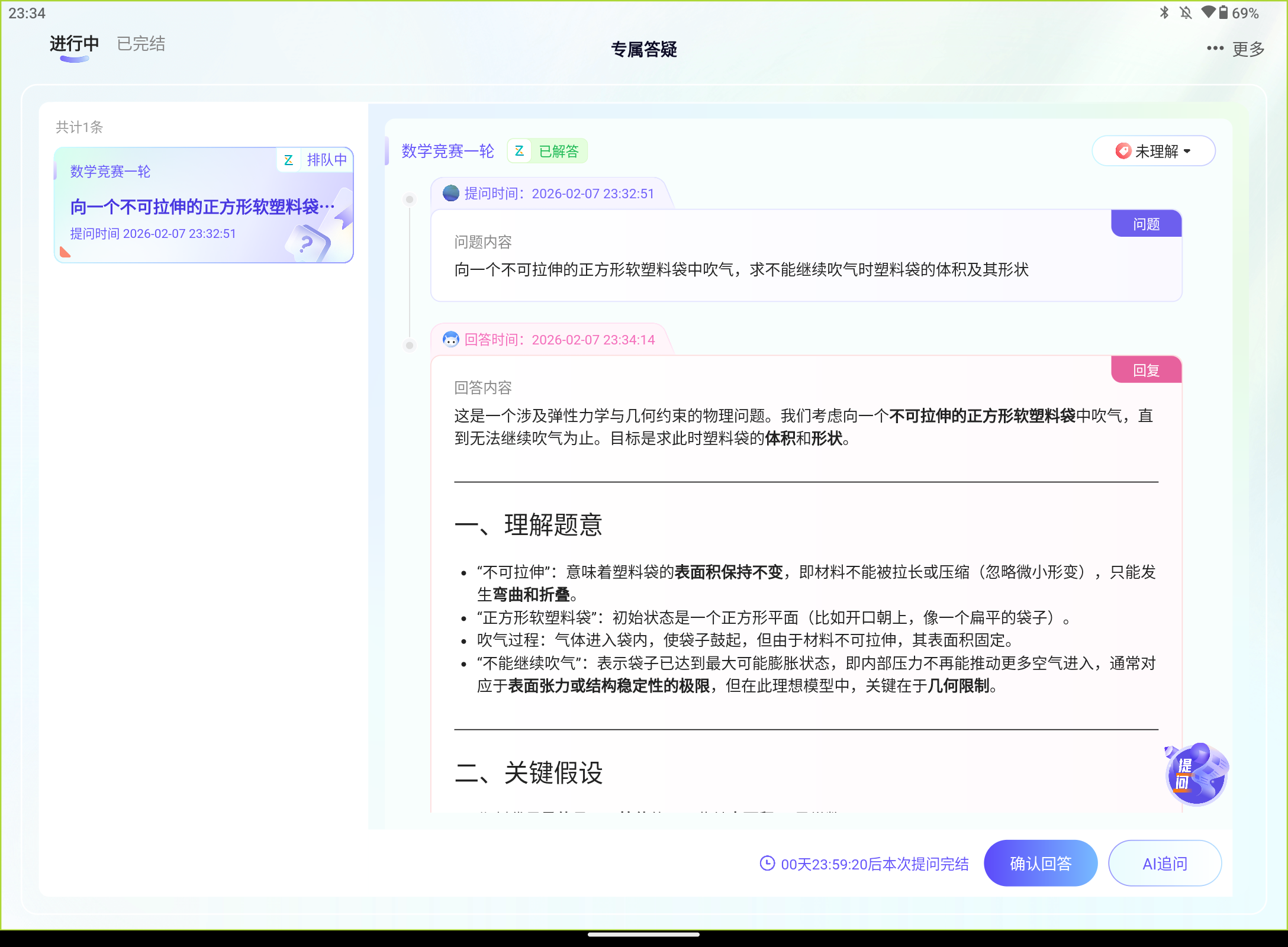This screenshot has width=1288, height=947.
Task: Click the user avatar beside 提问时间
Action: [x=450, y=194]
